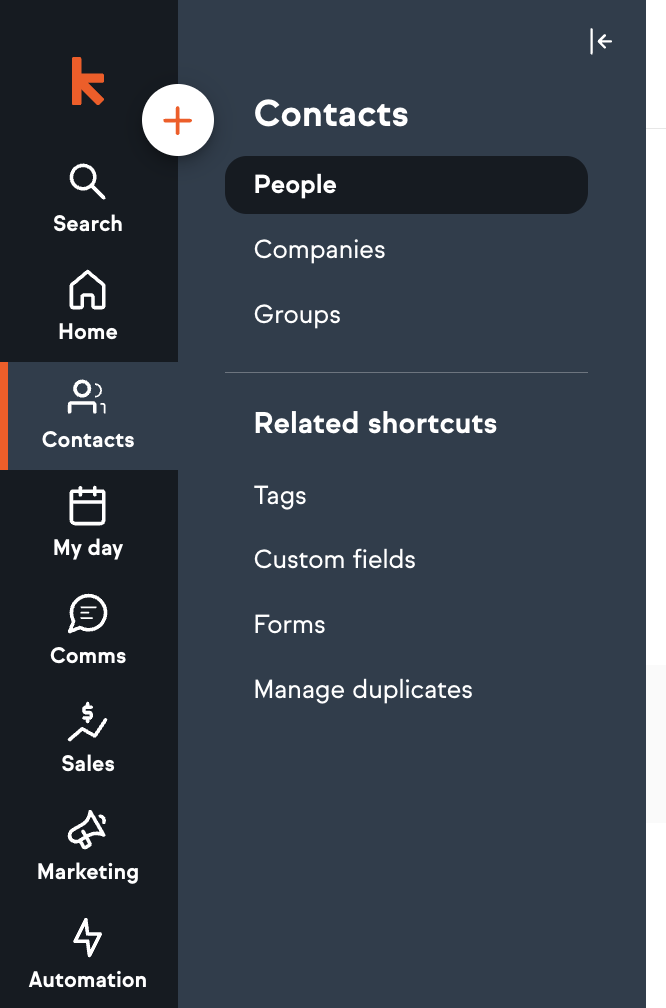Open Marketing megaphone icon
Screen dimensions: 666x1008
pyautogui.click(x=87, y=829)
